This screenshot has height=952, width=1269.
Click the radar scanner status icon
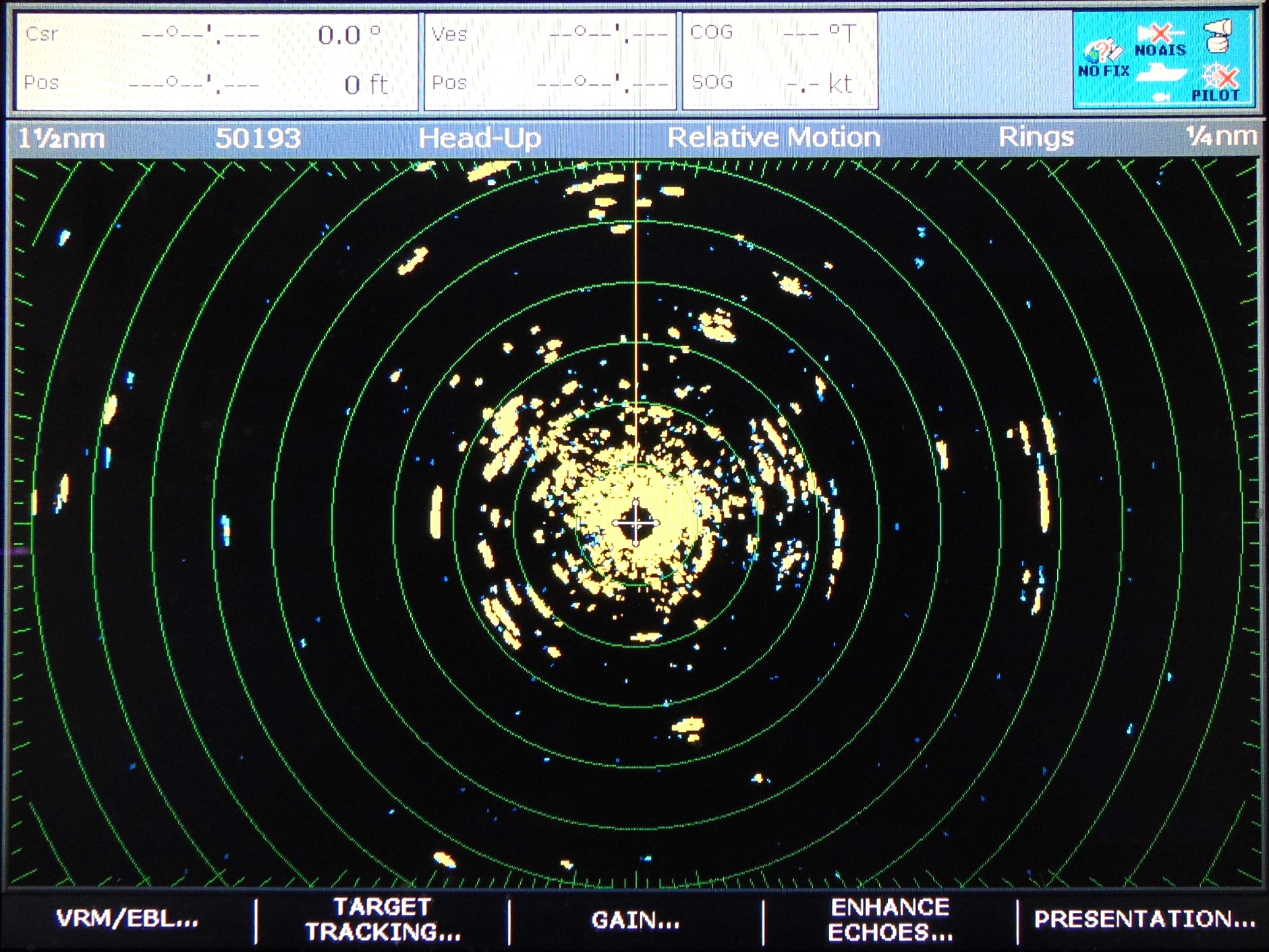point(1218,35)
